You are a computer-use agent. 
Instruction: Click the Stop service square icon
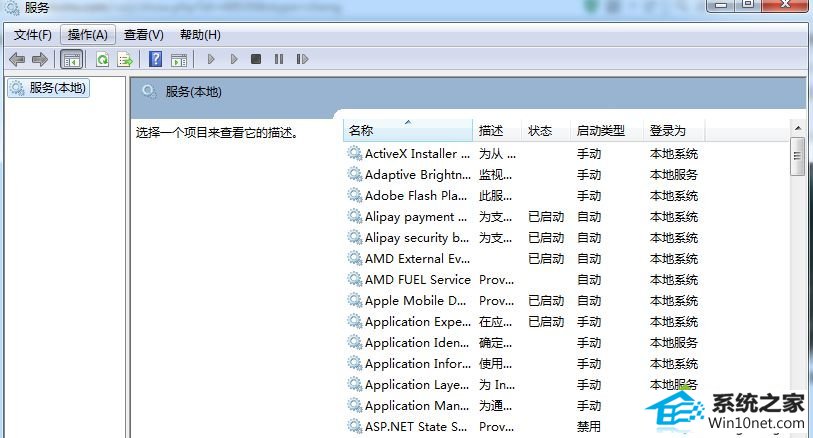tap(256, 59)
